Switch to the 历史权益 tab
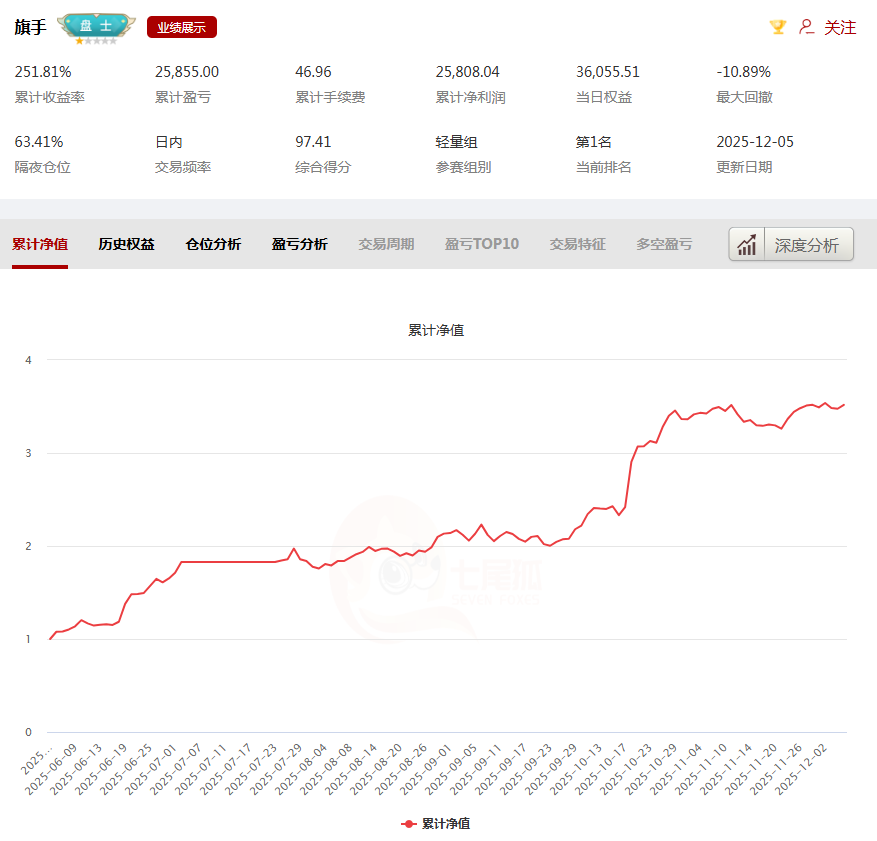Screen dimensions: 877x841 pos(126,244)
